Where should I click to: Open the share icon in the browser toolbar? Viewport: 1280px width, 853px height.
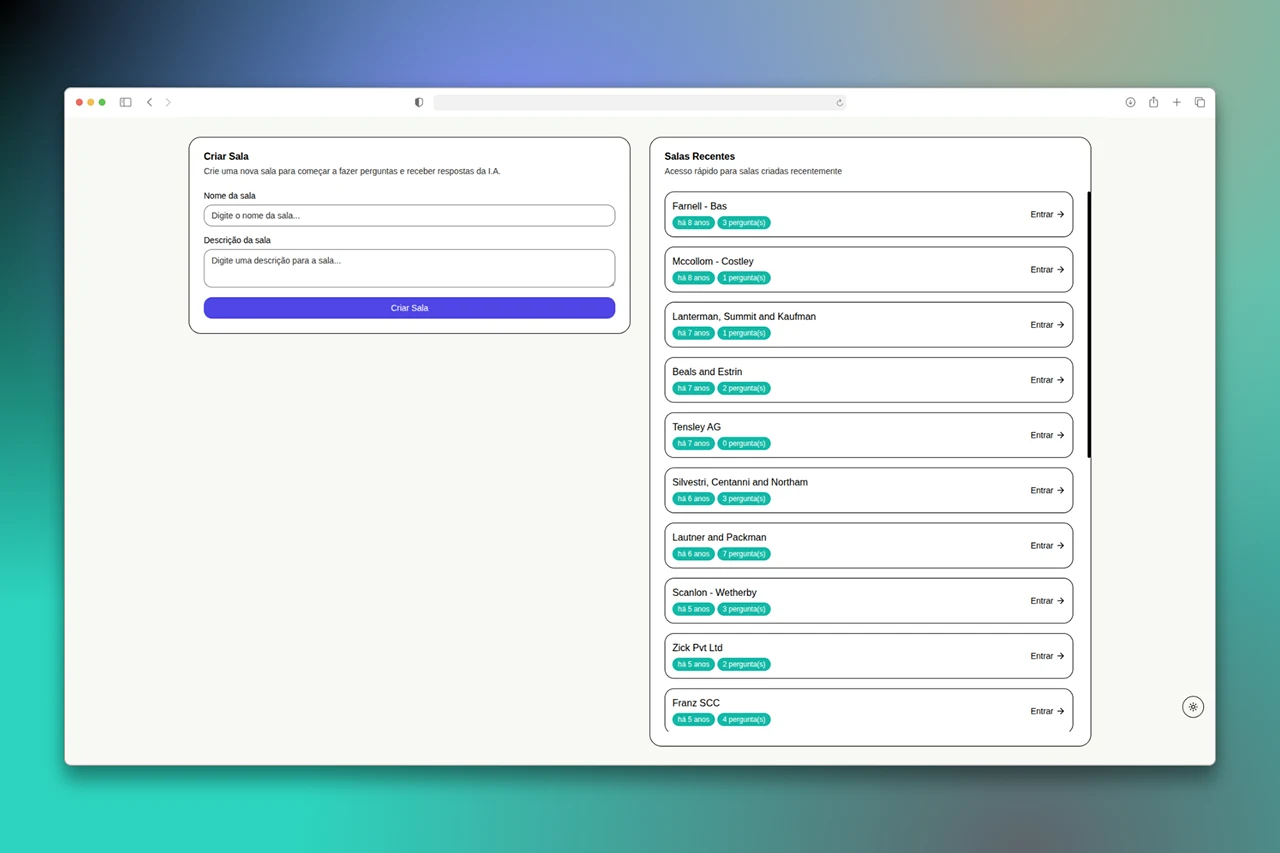coord(1153,102)
